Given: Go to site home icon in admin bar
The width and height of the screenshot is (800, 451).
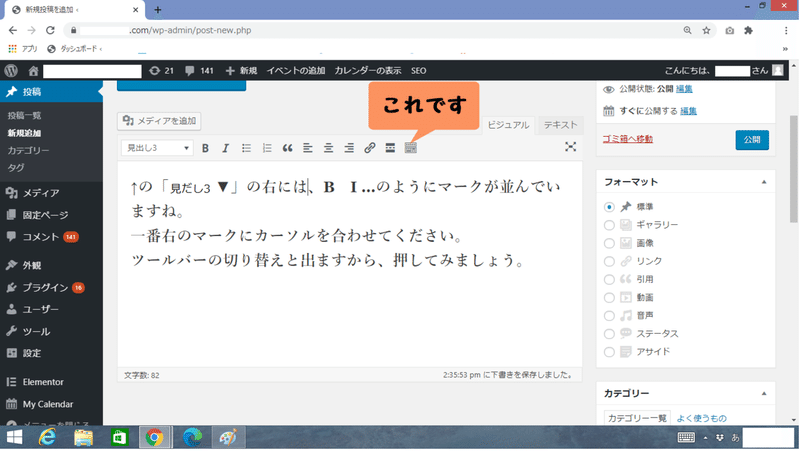Looking at the screenshot, I should click(x=33, y=70).
